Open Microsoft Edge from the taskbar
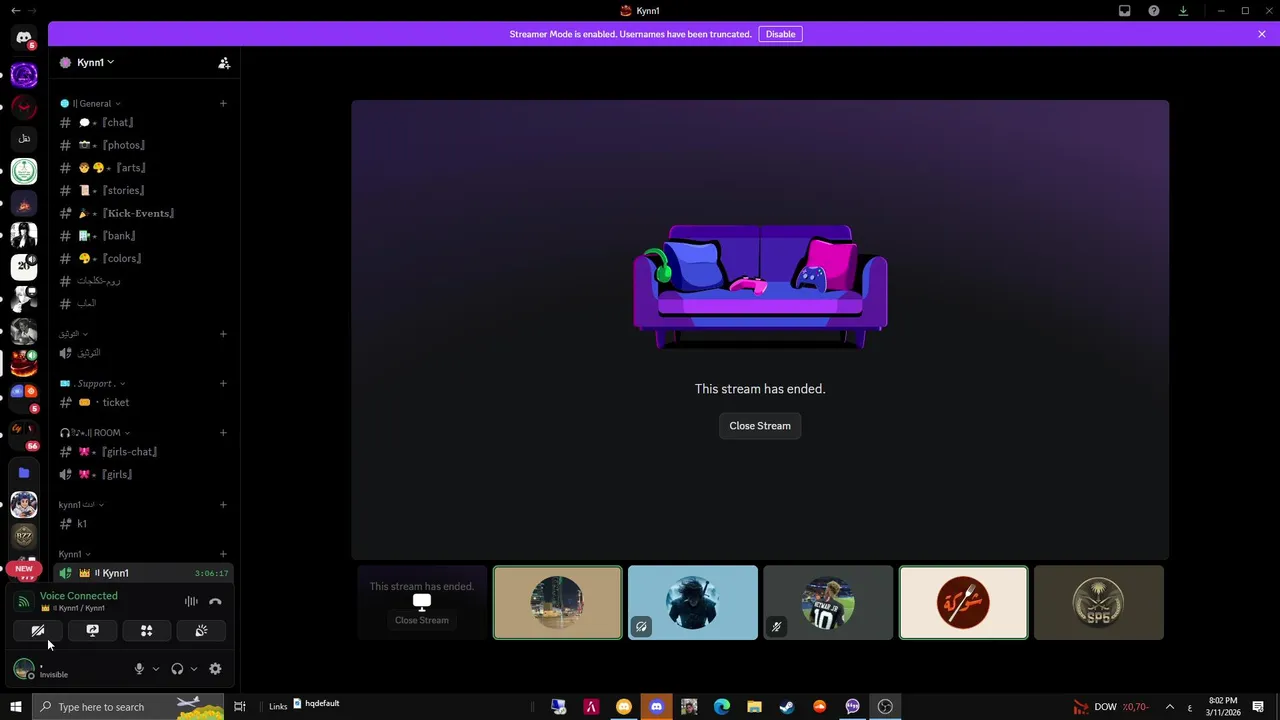 722,707
